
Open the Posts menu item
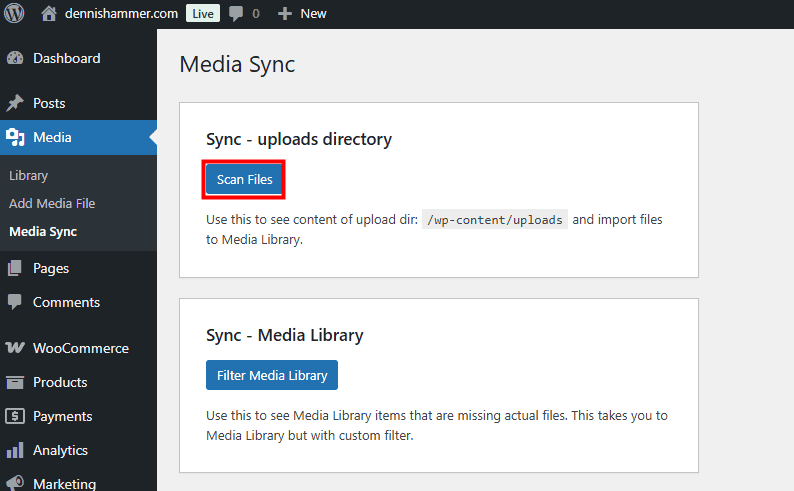(x=49, y=103)
